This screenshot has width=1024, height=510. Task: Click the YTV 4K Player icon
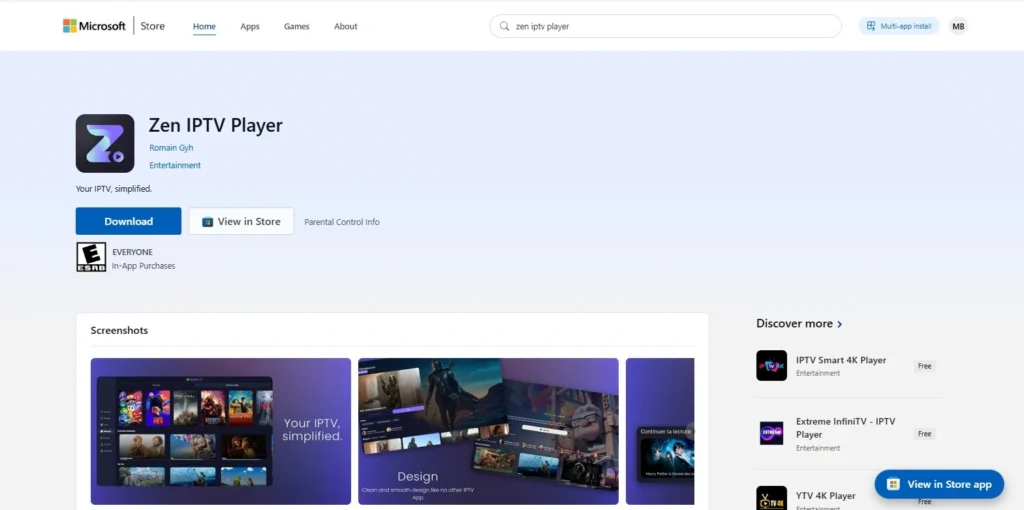pos(771,498)
